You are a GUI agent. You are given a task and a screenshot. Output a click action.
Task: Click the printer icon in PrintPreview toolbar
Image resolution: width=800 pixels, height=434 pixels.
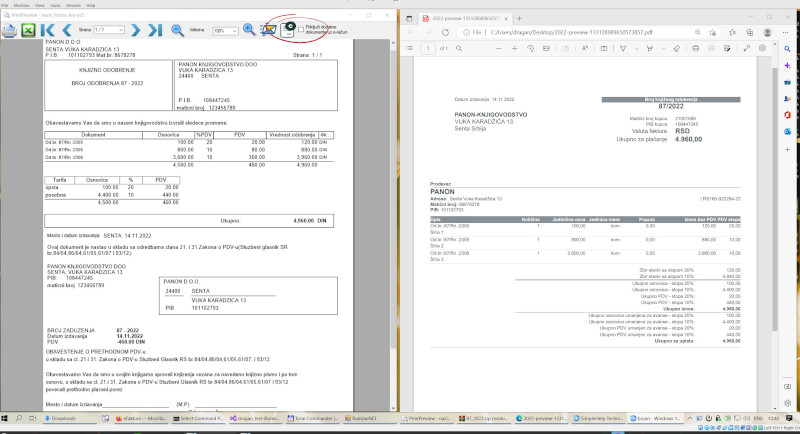tap(12, 30)
